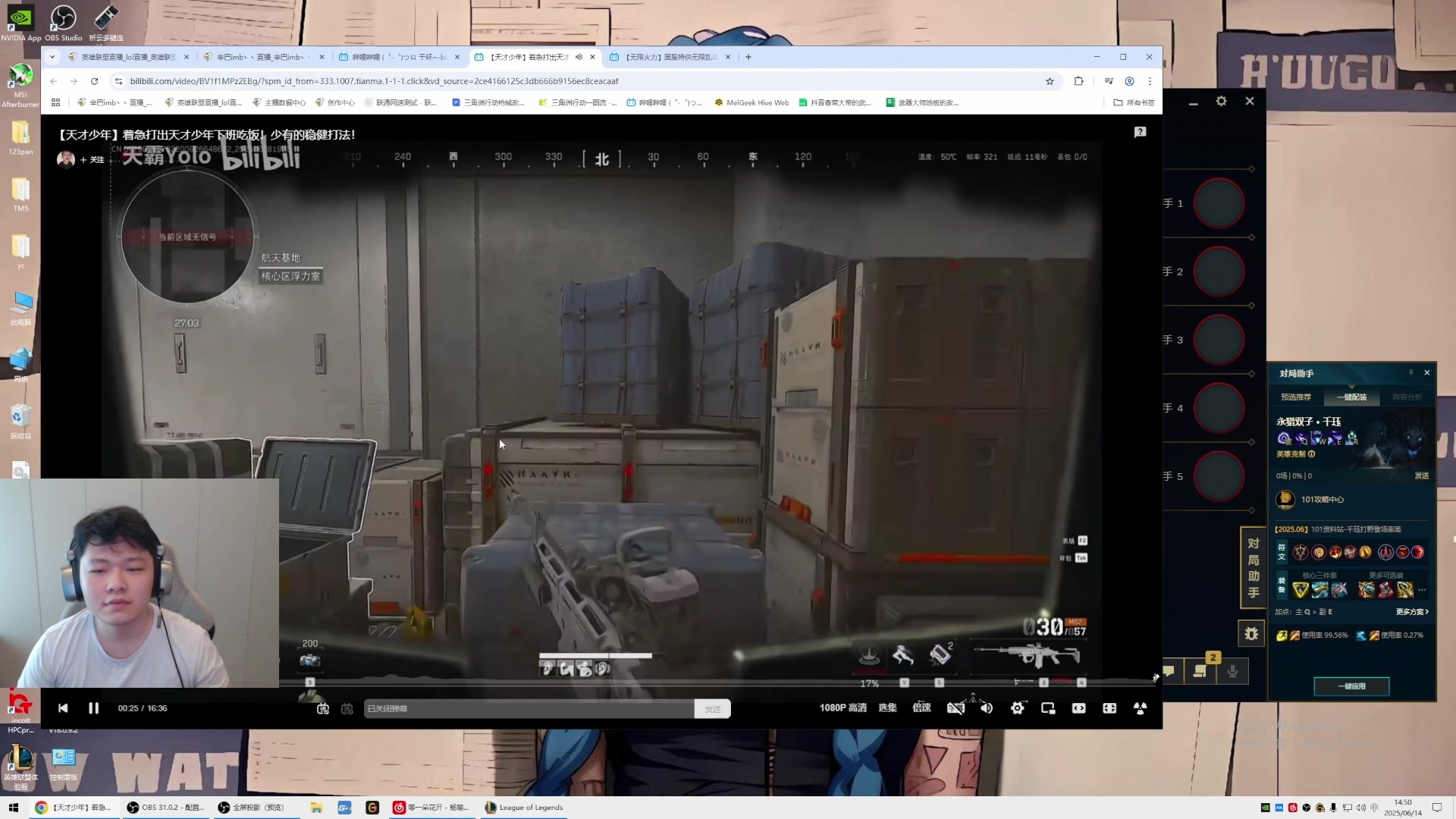Expand 更多方案 options
The width and height of the screenshot is (1456, 819).
(1412, 611)
